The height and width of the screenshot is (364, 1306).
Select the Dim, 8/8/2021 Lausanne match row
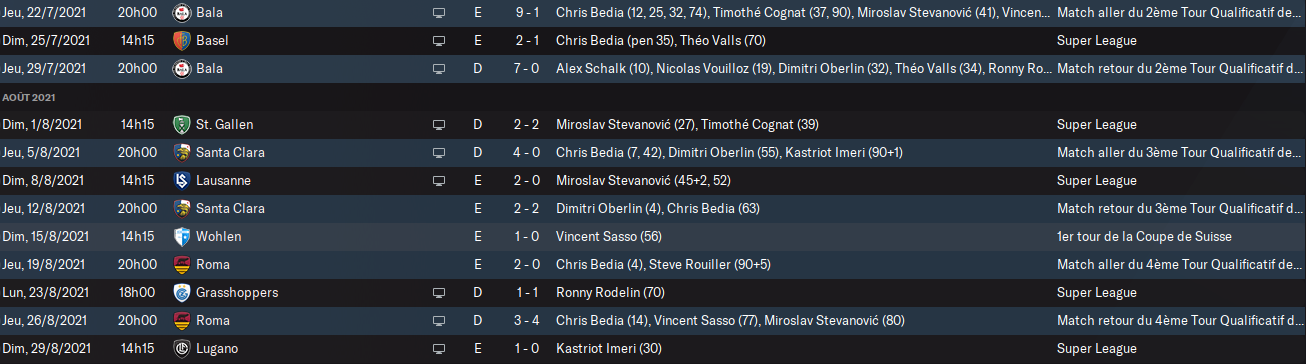(x=653, y=181)
